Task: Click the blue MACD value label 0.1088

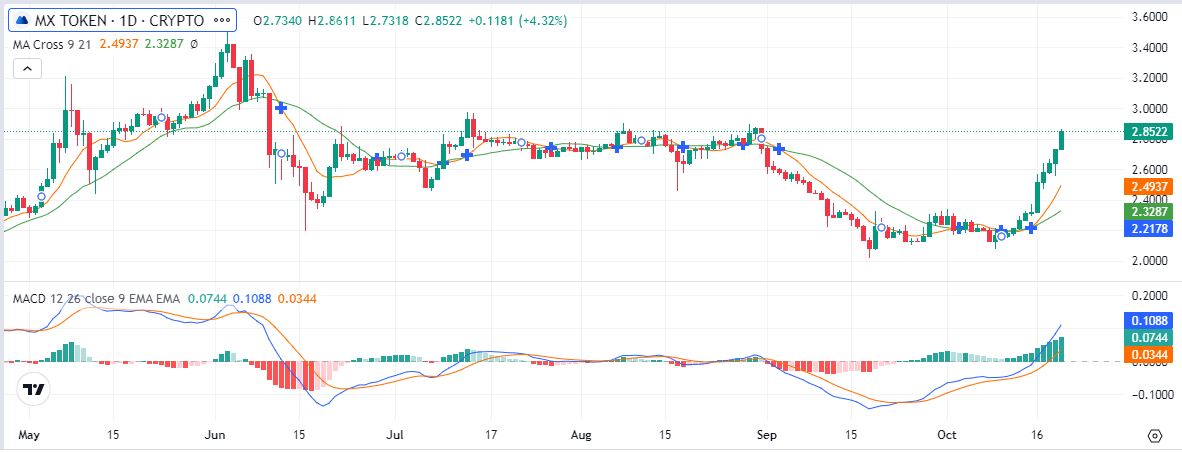Action: coord(1147,320)
